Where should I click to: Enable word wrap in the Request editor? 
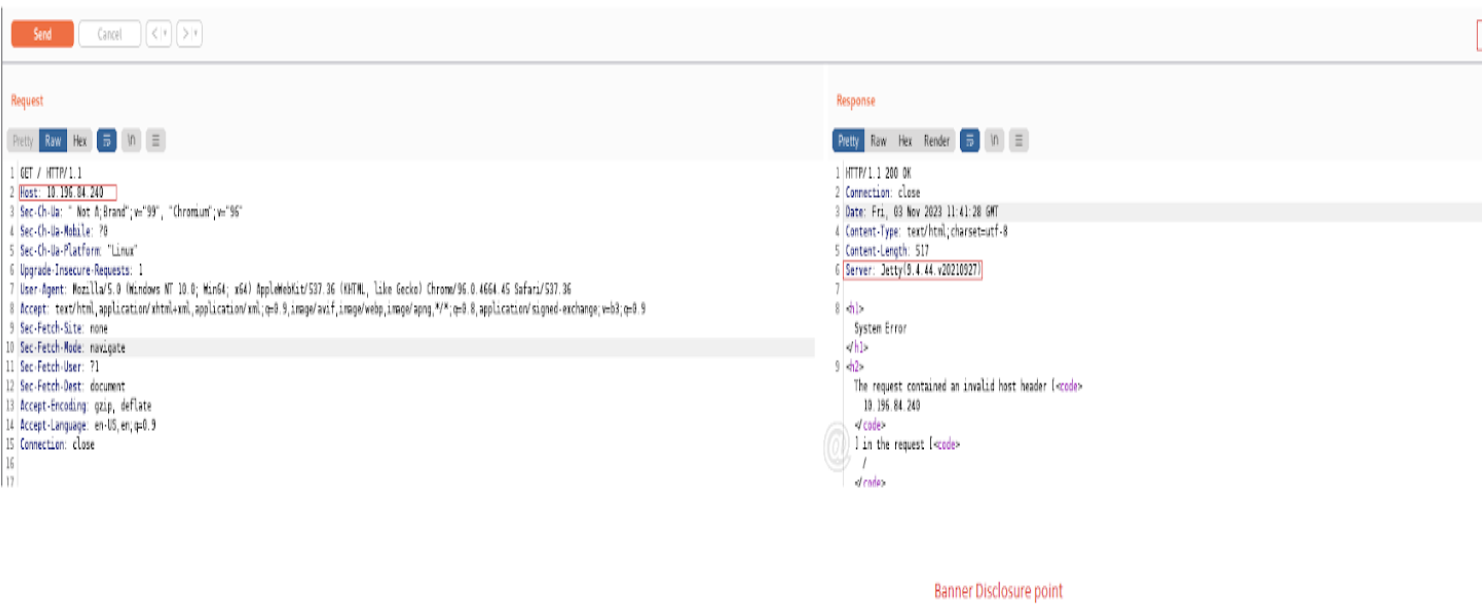tap(107, 140)
